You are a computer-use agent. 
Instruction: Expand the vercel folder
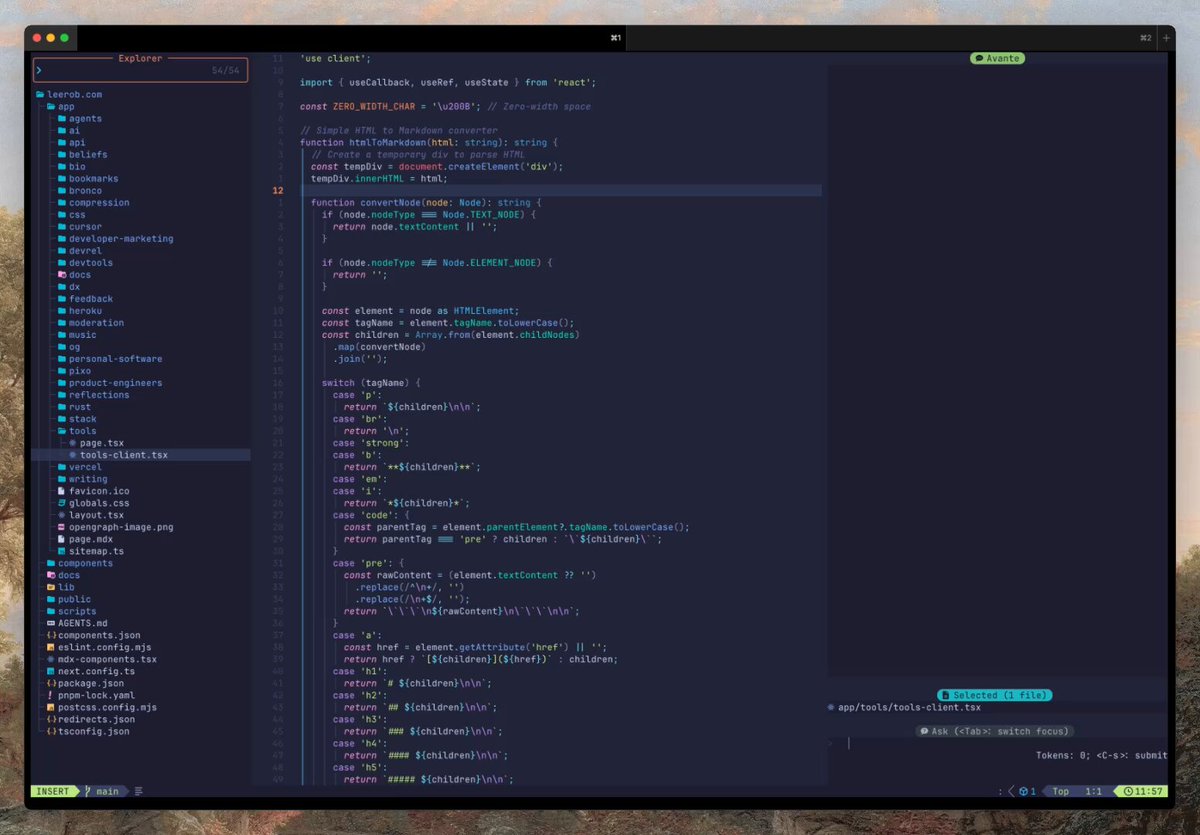84,467
